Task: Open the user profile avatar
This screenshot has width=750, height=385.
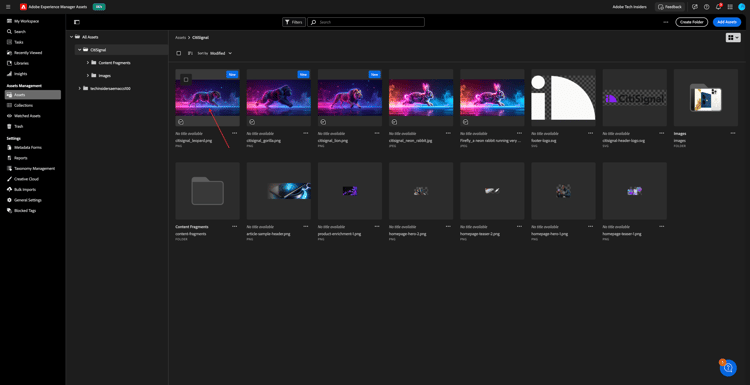Action: 742,7
